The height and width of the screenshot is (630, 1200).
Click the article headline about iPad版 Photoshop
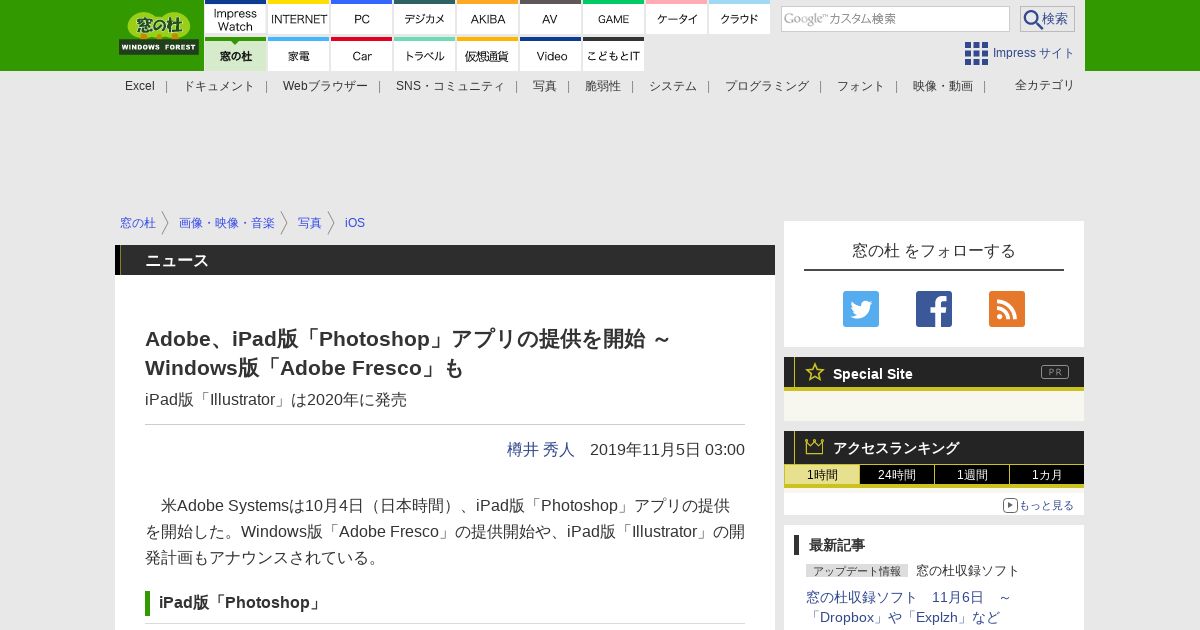point(408,353)
